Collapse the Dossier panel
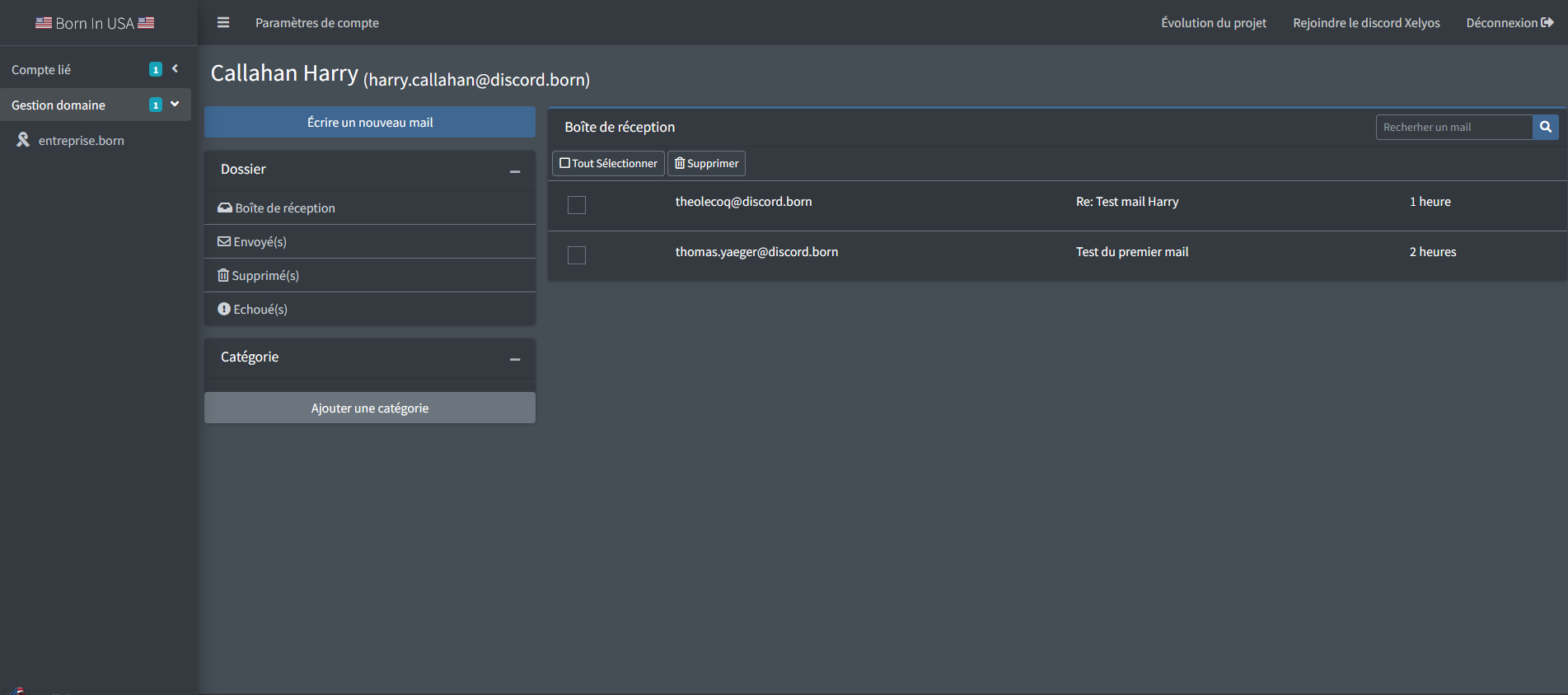 515,171
